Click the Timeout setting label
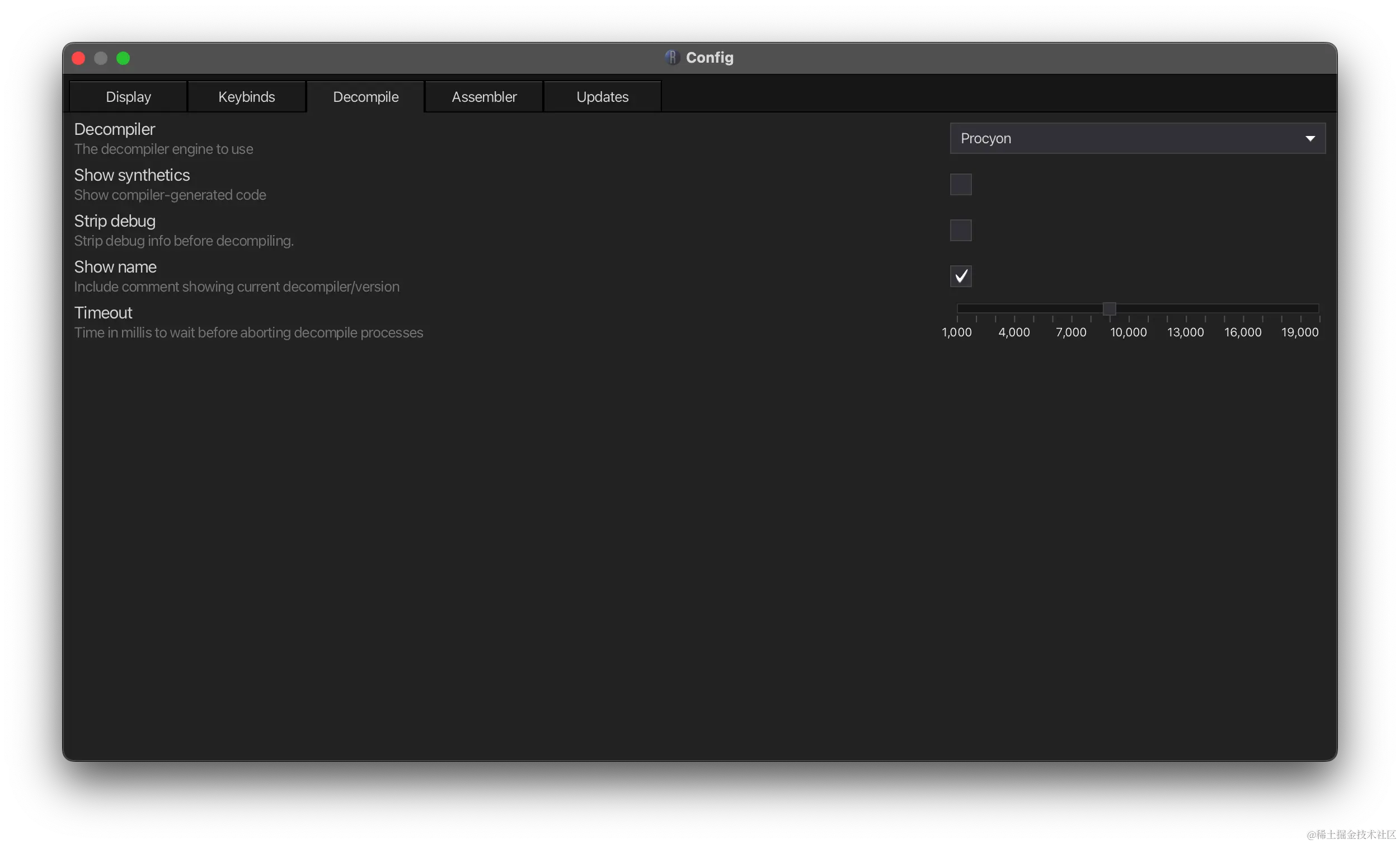The image size is (1400, 844). pos(103,313)
